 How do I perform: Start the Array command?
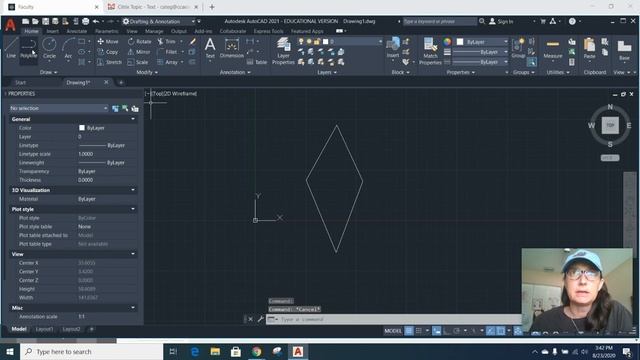click(x=167, y=62)
